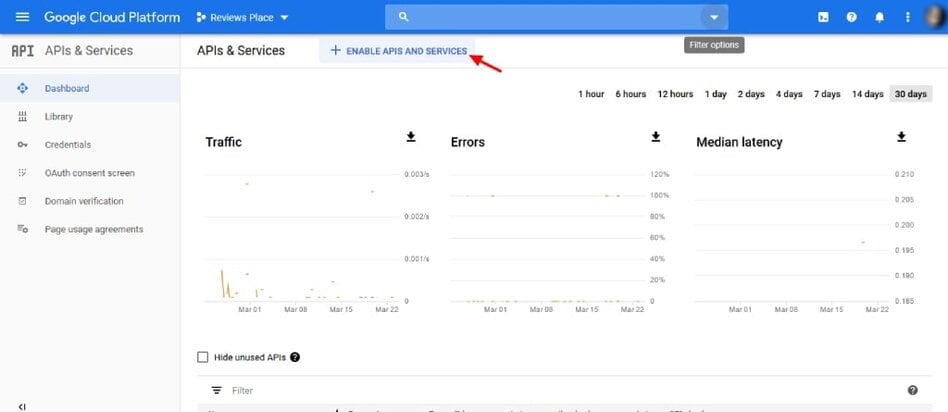Click the help question mark icon
Image resolution: width=948 pixels, height=412 pixels.
coord(852,17)
